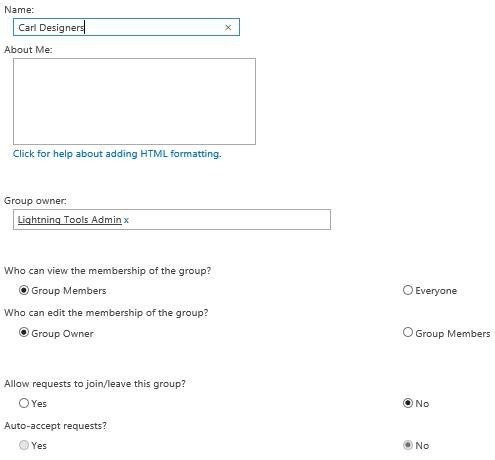Click into the About Me text area
Image resolution: width=495 pixels, height=460 pixels.
[134, 102]
